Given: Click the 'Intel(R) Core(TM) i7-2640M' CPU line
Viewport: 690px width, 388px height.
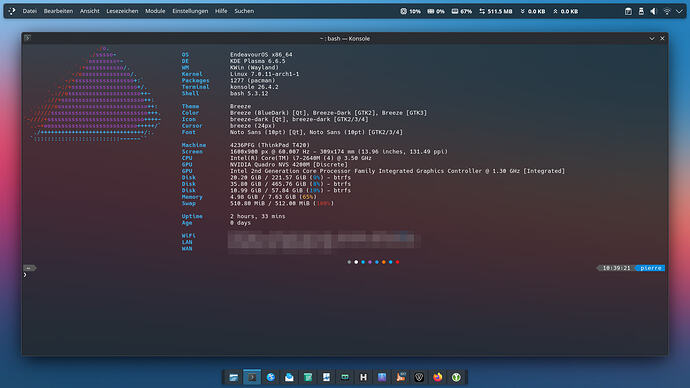Looking at the screenshot, I should pos(301,158).
